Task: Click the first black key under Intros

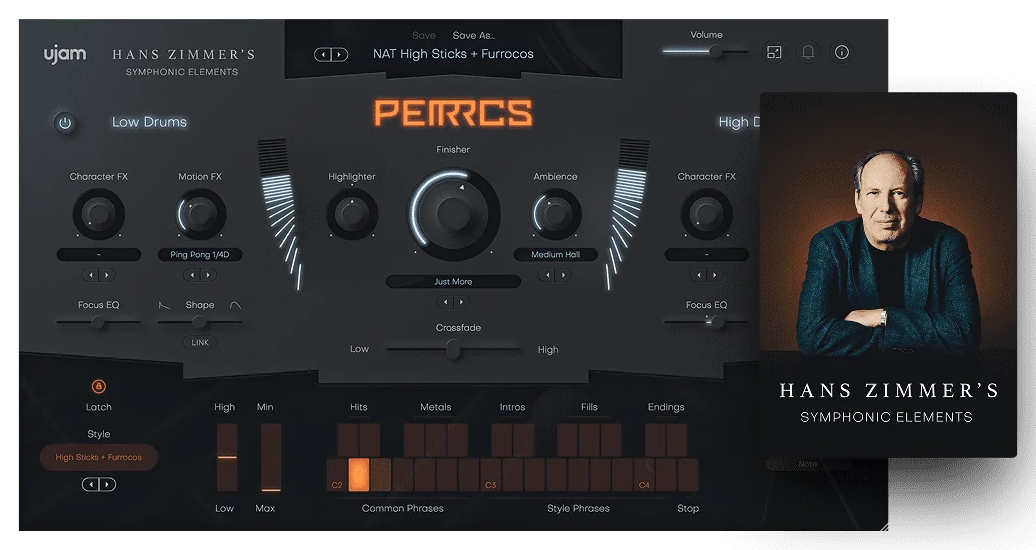Action: (501, 440)
